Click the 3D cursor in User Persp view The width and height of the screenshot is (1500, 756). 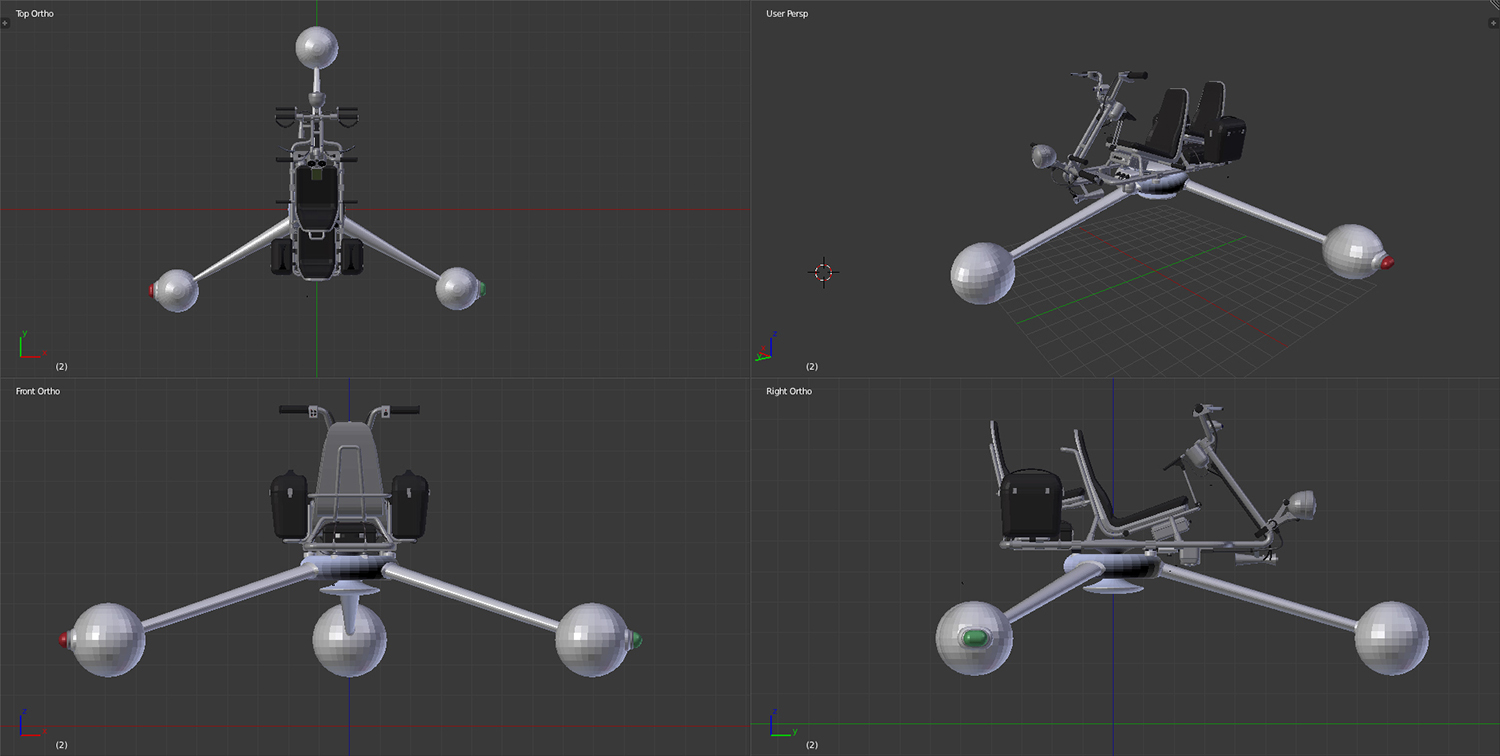pos(823,271)
